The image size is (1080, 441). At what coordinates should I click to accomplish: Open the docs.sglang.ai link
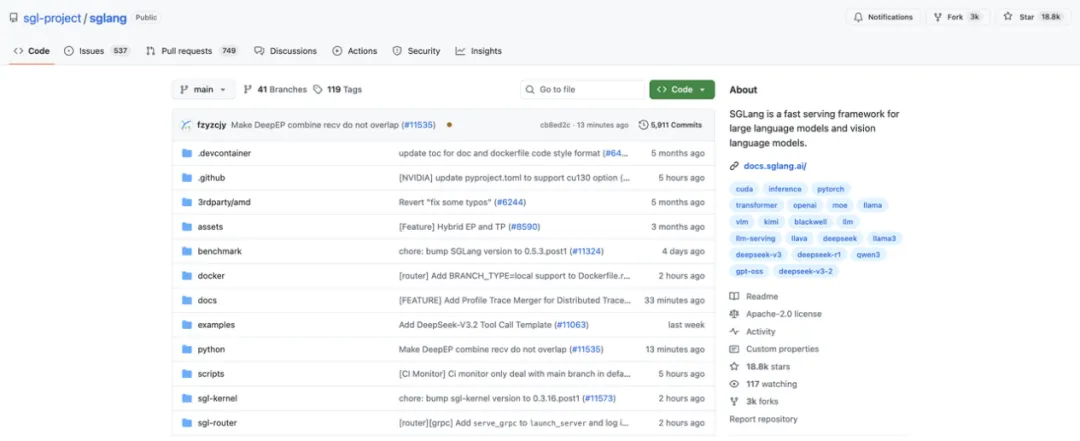[775, 166]
